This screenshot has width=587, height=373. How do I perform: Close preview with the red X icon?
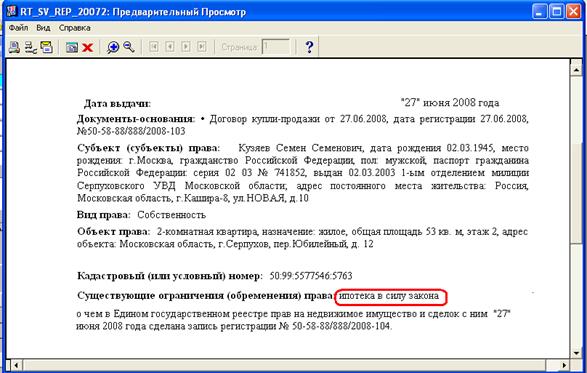click(88, 48)
